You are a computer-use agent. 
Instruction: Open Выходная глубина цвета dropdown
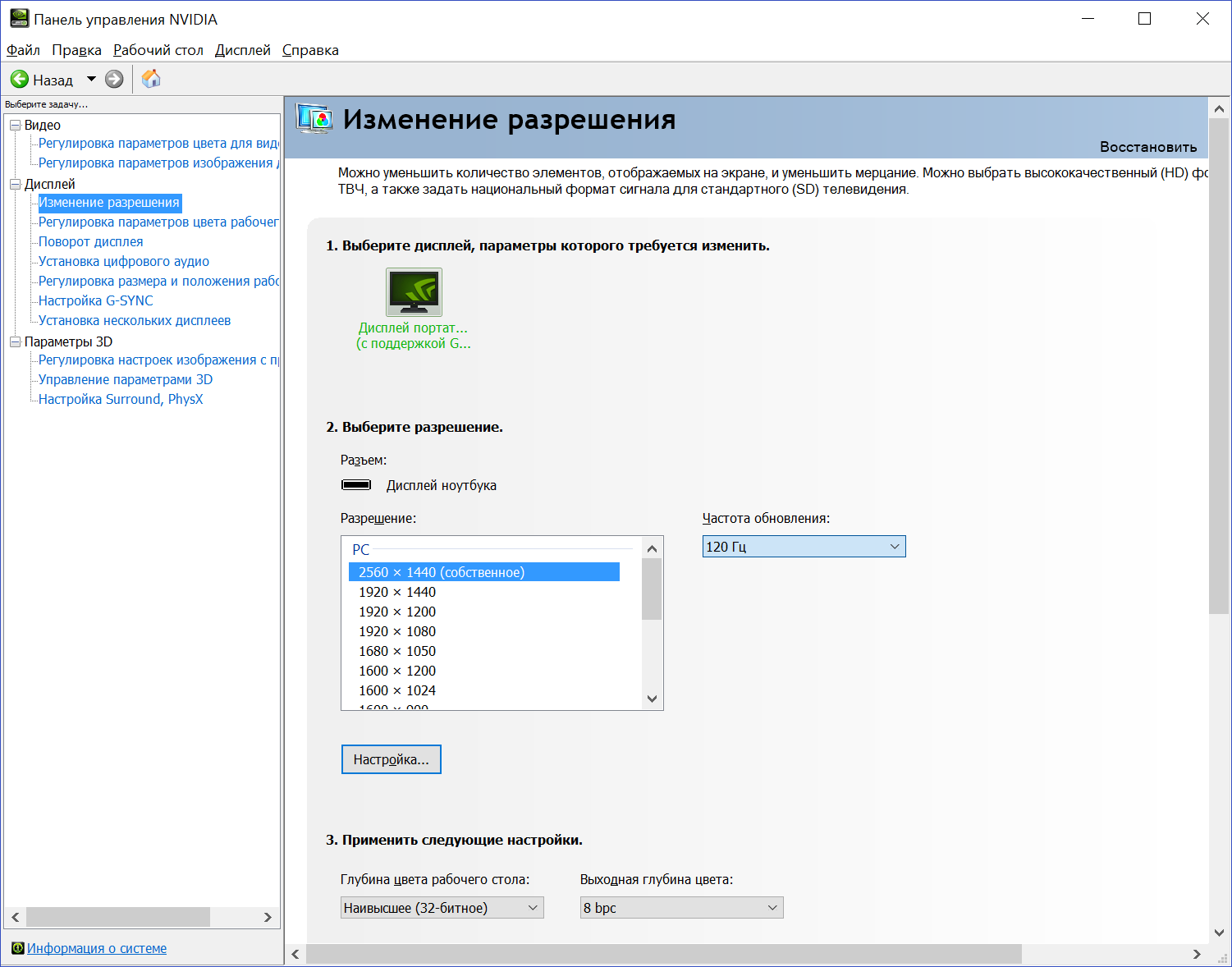(681, 908)
